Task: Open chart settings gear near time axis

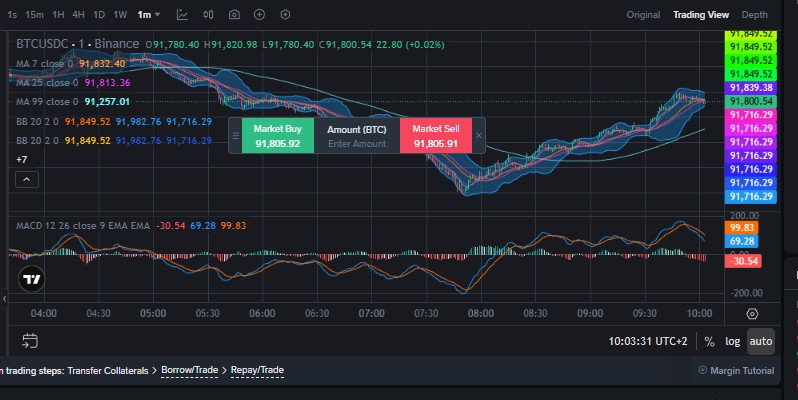Action: coord(752,314)
